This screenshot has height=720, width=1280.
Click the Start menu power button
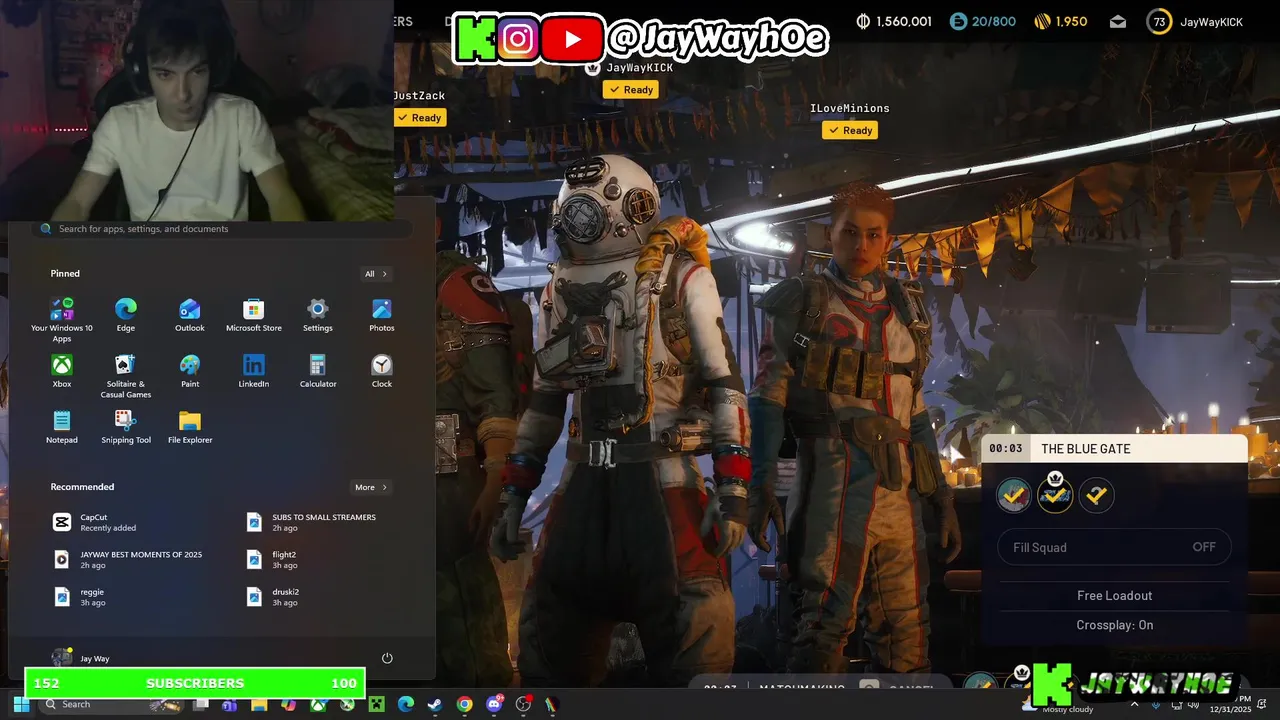coord(387,658)
